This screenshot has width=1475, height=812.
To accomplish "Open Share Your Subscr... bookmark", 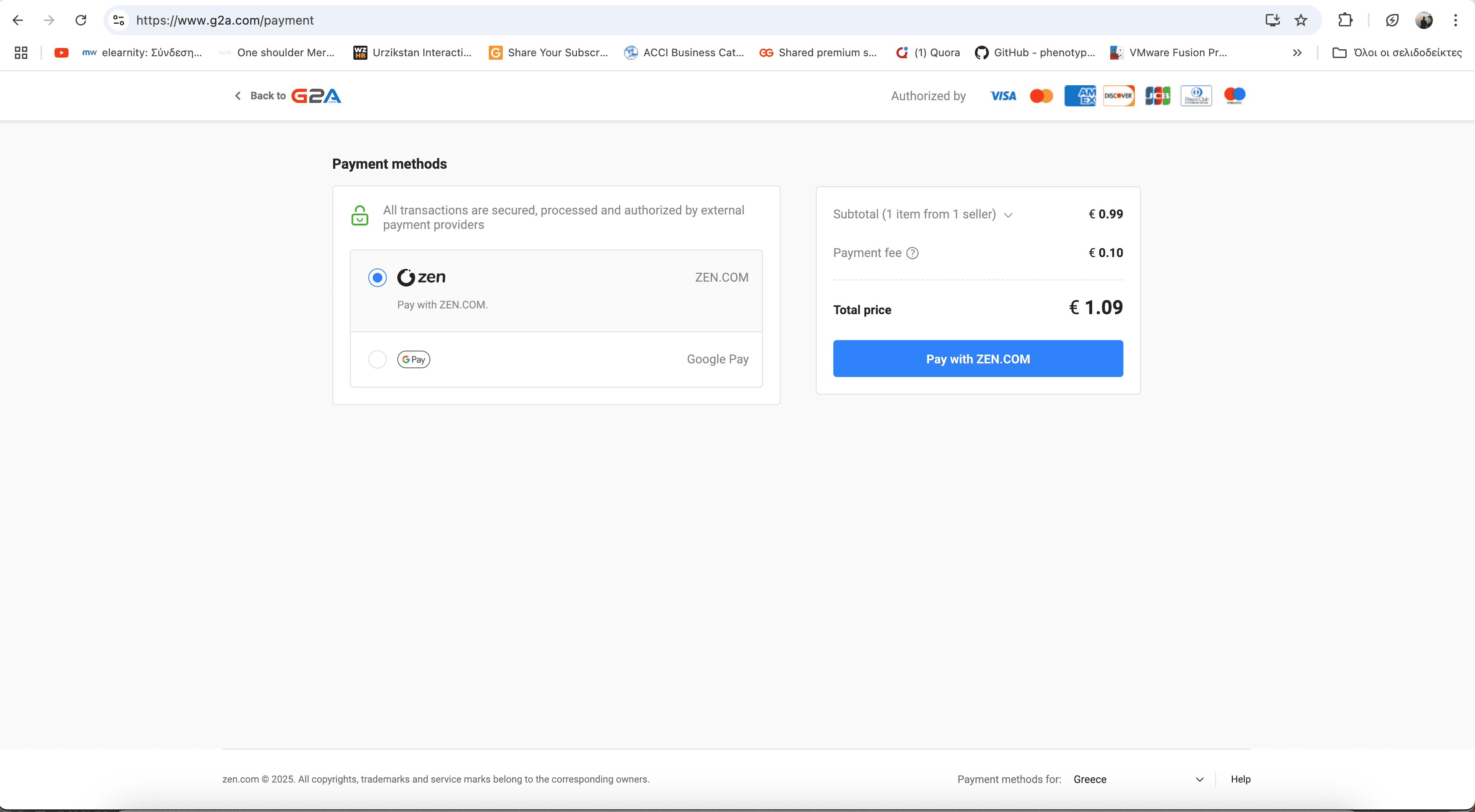I will 548,53.
